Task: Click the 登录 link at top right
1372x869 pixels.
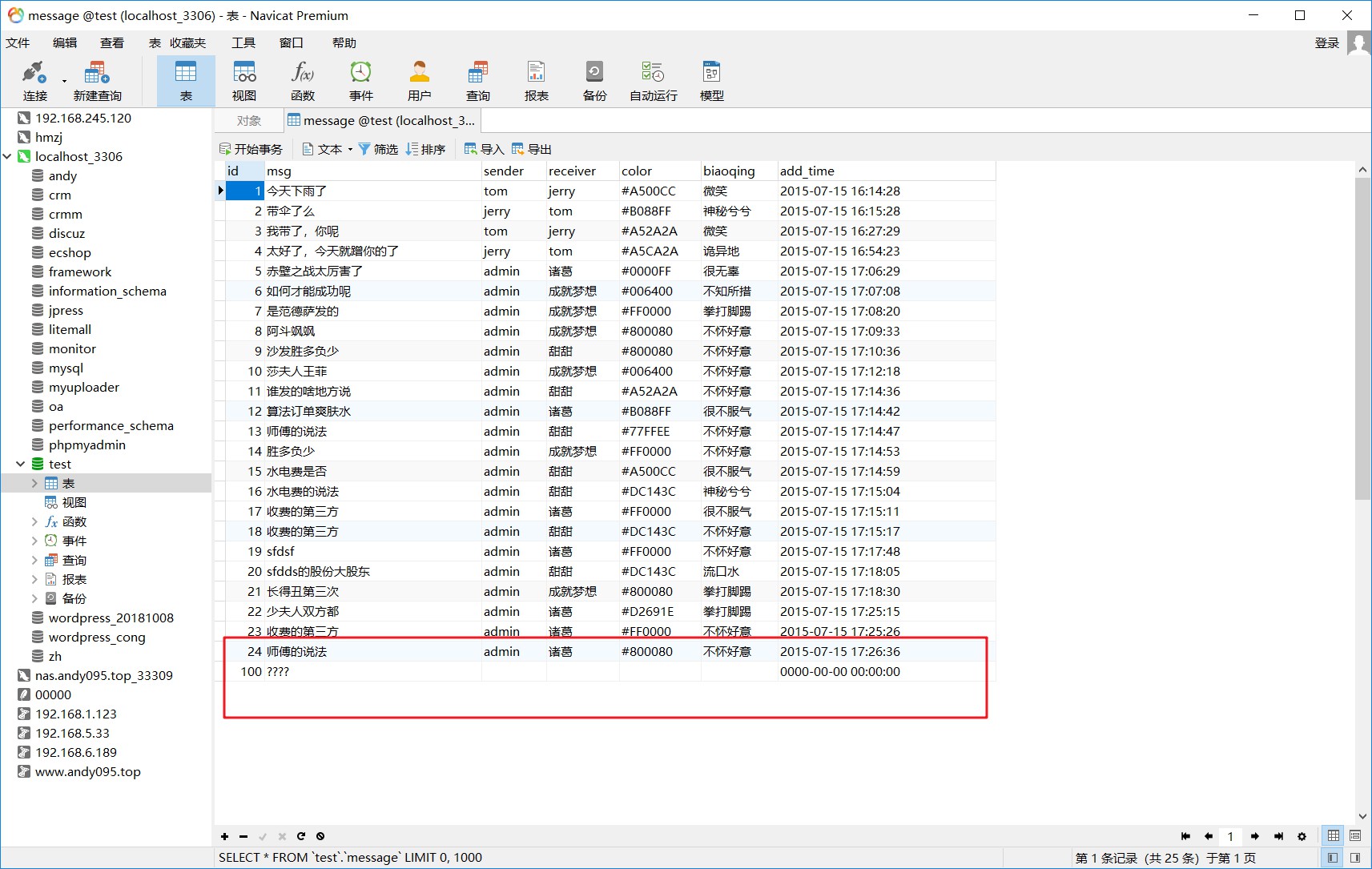Action: coord(1326,42)
